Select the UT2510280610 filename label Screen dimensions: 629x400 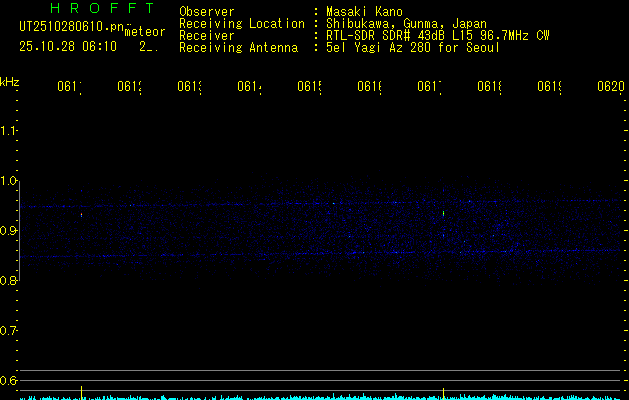point(66,27)
